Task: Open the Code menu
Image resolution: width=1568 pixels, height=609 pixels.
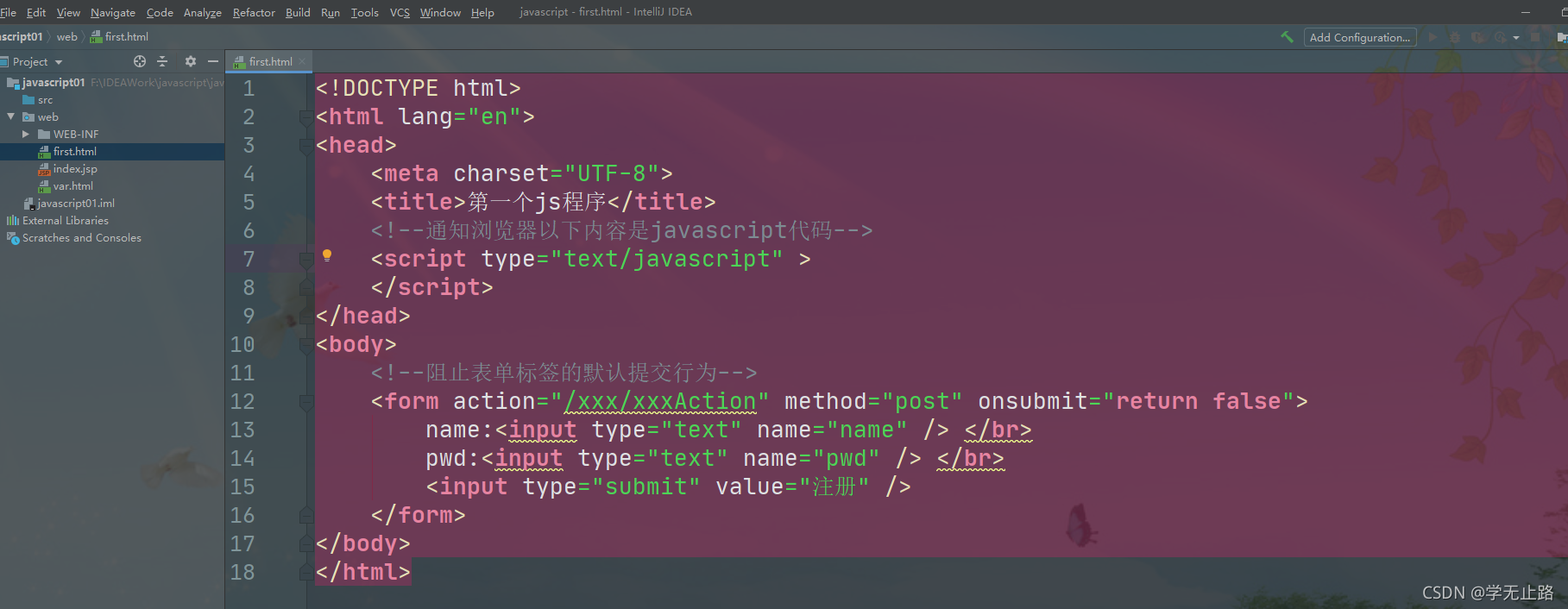Action: [x=160, y=12]
